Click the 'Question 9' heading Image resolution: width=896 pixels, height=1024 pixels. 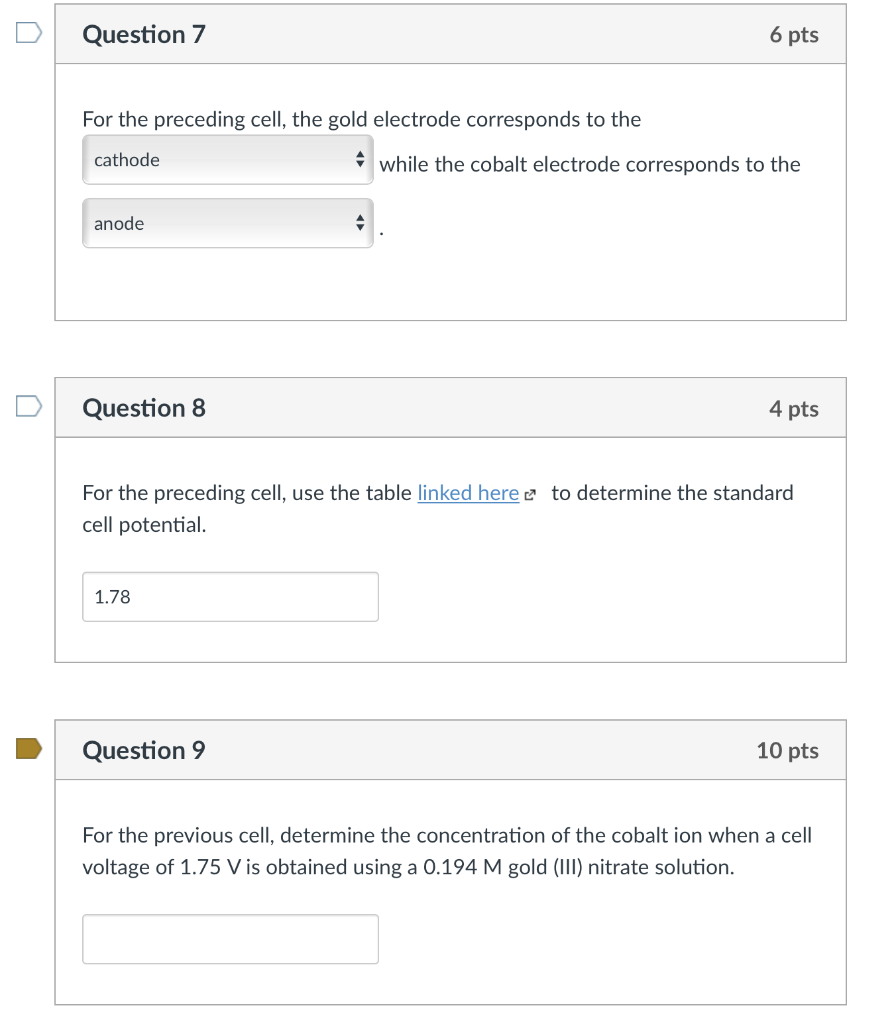point(144,750)
